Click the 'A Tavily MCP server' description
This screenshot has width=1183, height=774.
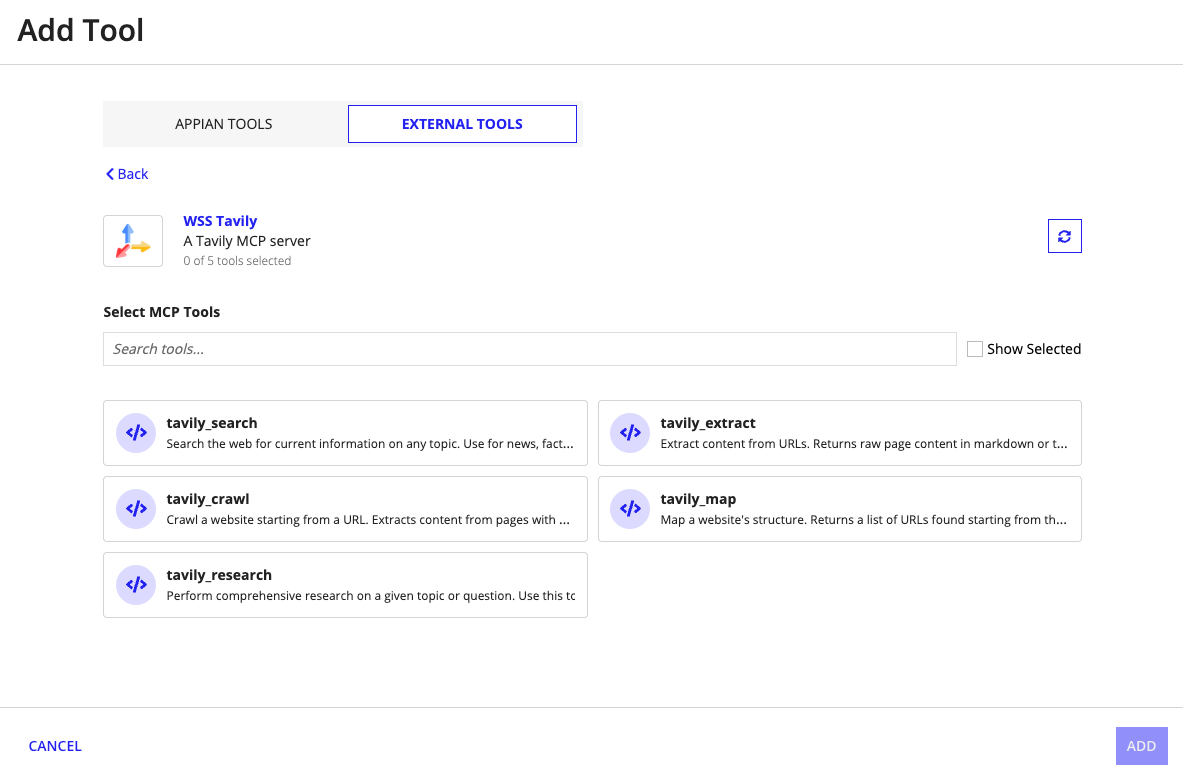tap(247, 241)
